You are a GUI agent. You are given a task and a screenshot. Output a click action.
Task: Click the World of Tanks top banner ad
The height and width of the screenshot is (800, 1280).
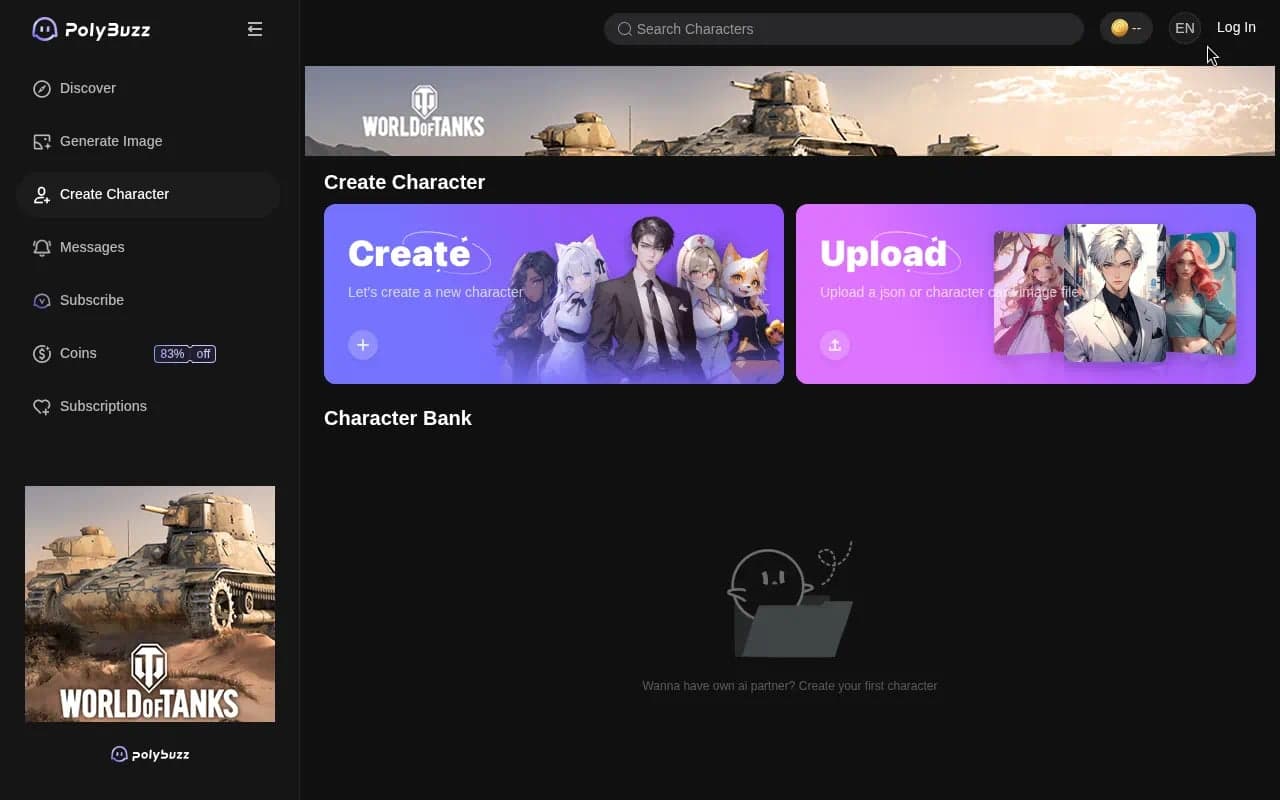[790, 111]
